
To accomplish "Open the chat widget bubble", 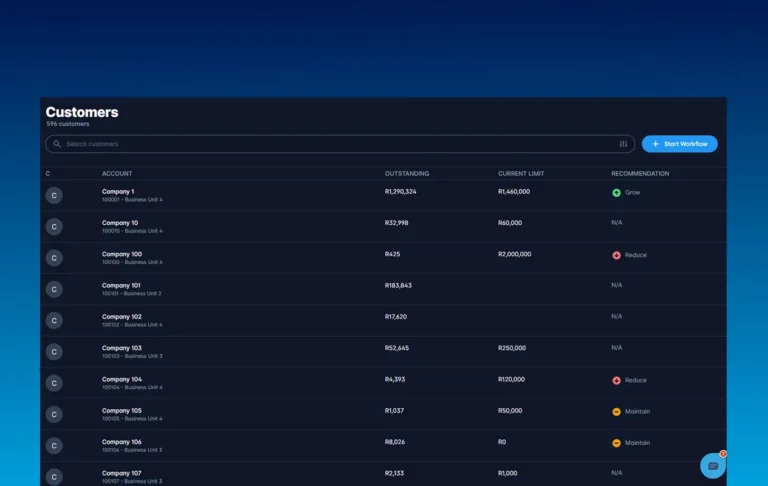I will coord(712,466).
